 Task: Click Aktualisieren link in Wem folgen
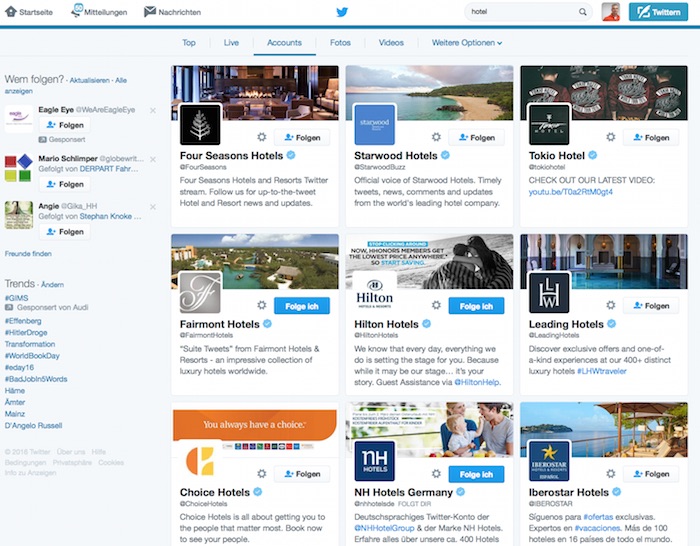pyautogui.click(x=89, y=80)
